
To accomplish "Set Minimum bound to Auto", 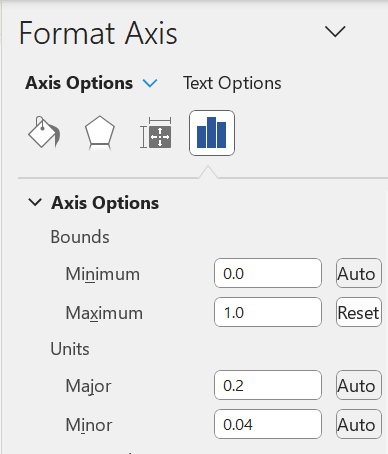I will coord(359,273).
